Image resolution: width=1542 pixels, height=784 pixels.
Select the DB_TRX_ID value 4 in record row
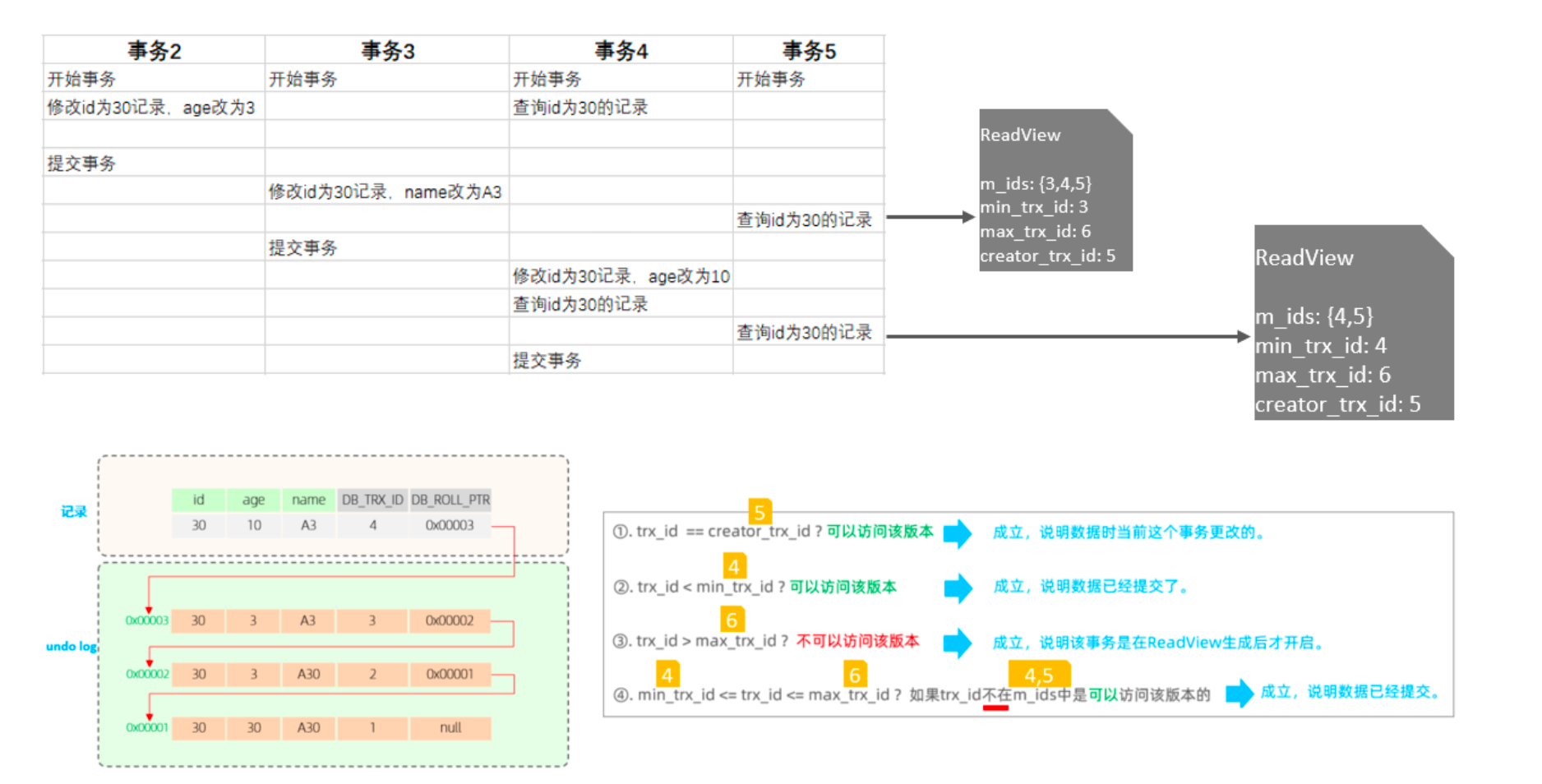(372, 525)
